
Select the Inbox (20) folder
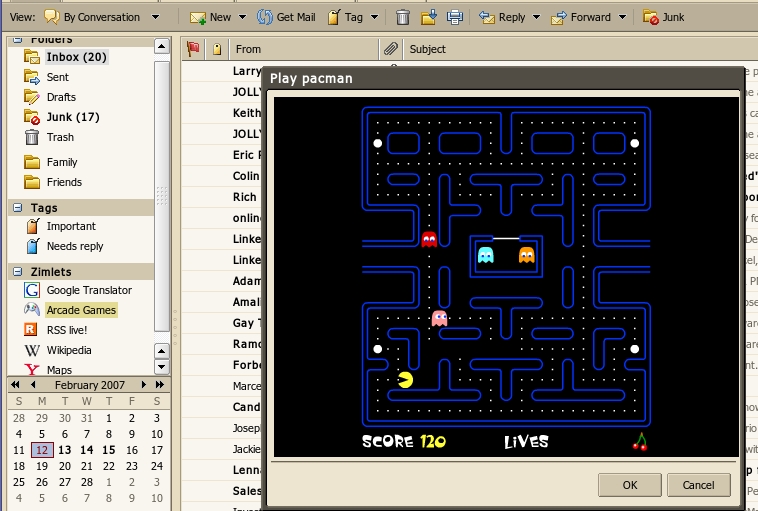point(76,57)
